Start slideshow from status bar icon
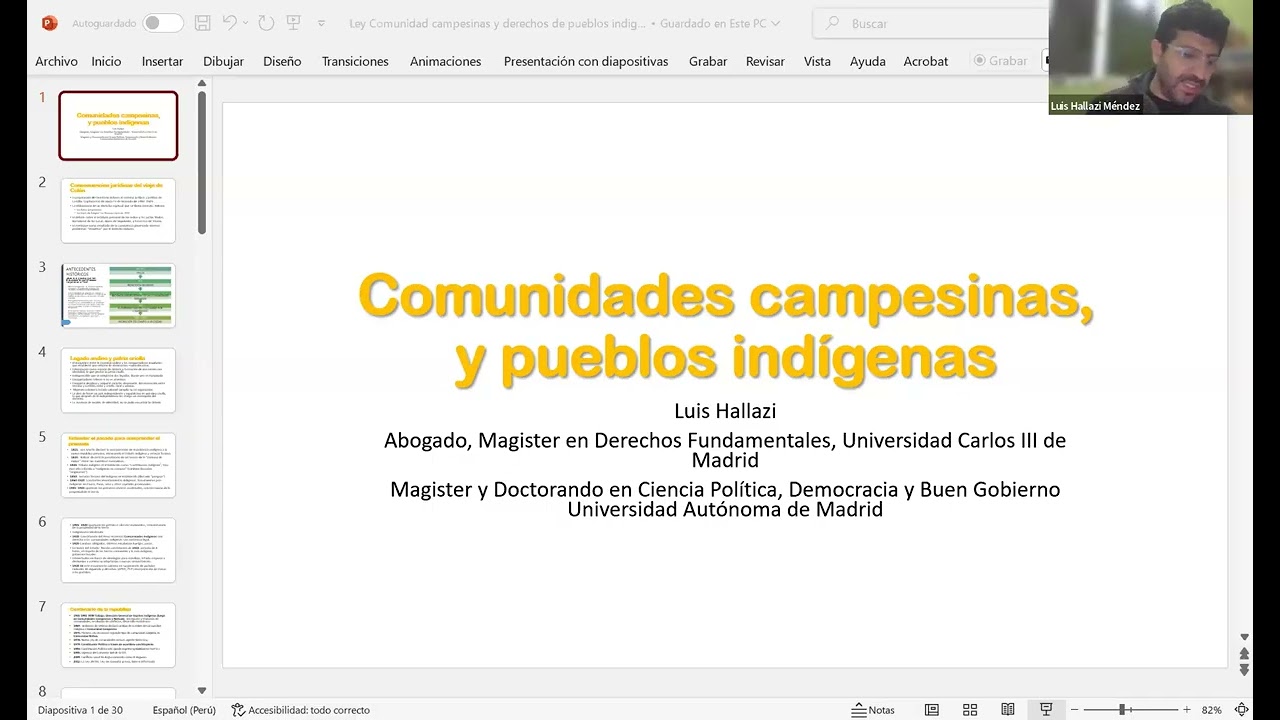 pyautogui.click(x=1046, y=710)
